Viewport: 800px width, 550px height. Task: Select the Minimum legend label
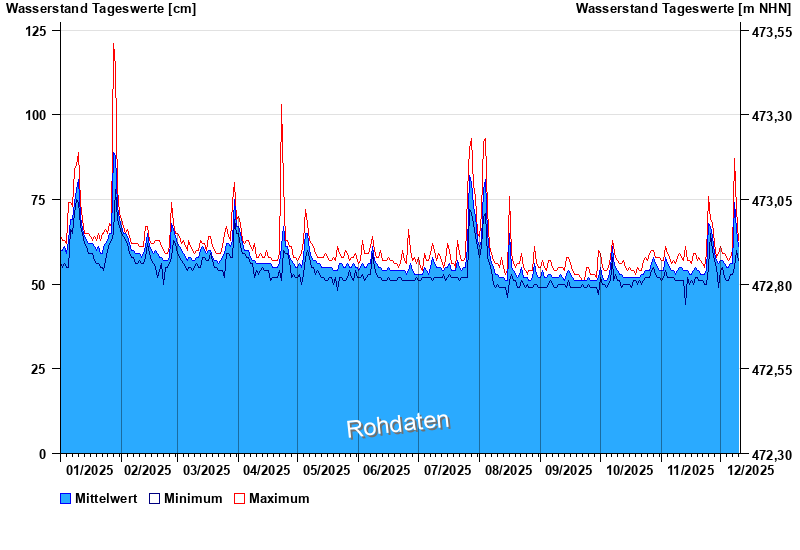pyautogui.click(x=193, y=498)
